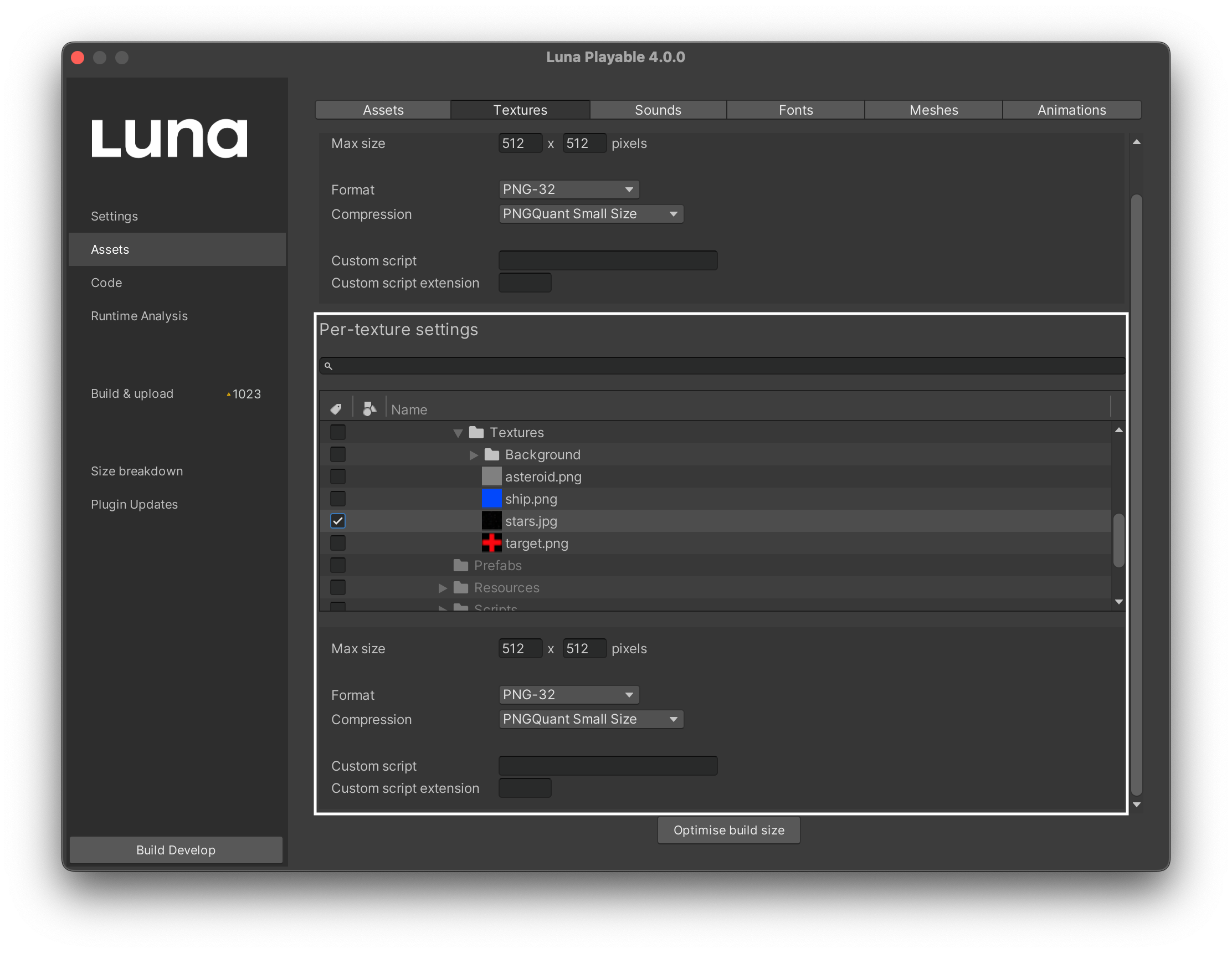Open the per-texture Compression dropdown
Screen dimensions: 1232x953
[591, 719]
